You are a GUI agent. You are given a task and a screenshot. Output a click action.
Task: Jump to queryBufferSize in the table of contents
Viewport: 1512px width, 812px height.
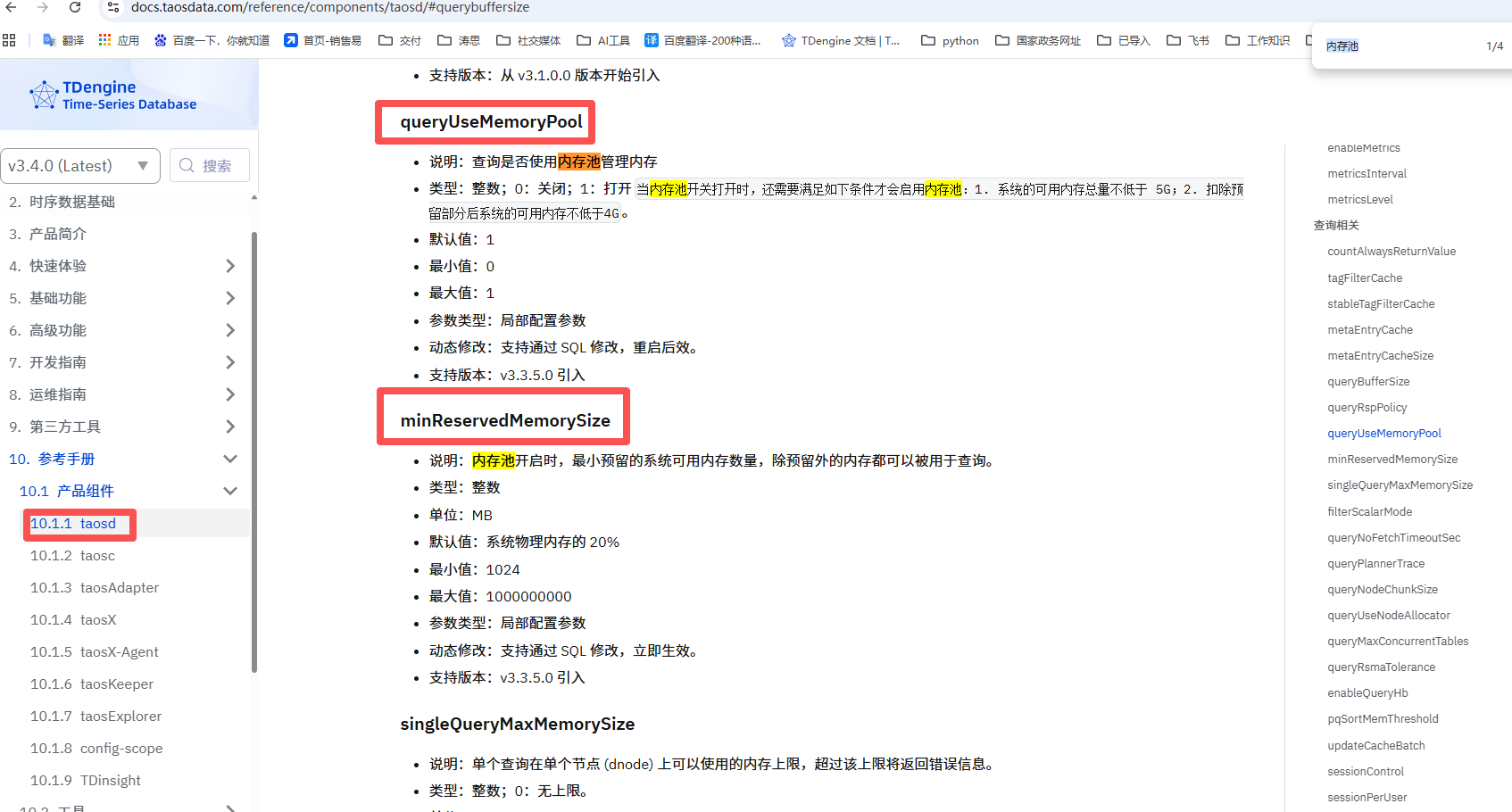[x=1368, y=381]
